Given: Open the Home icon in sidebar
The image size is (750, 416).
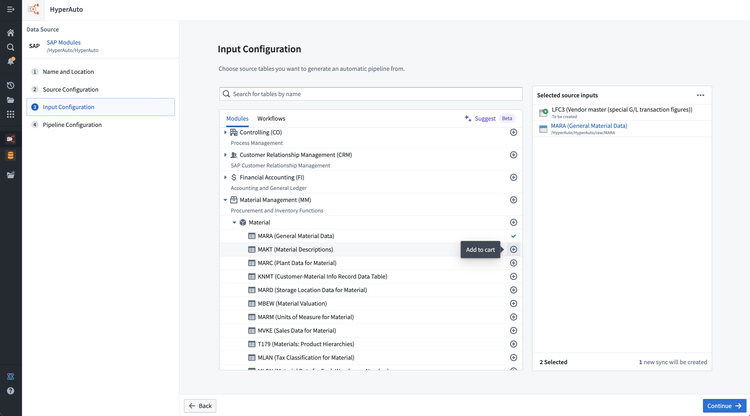Looking at the screenshot, I should 11,33.
